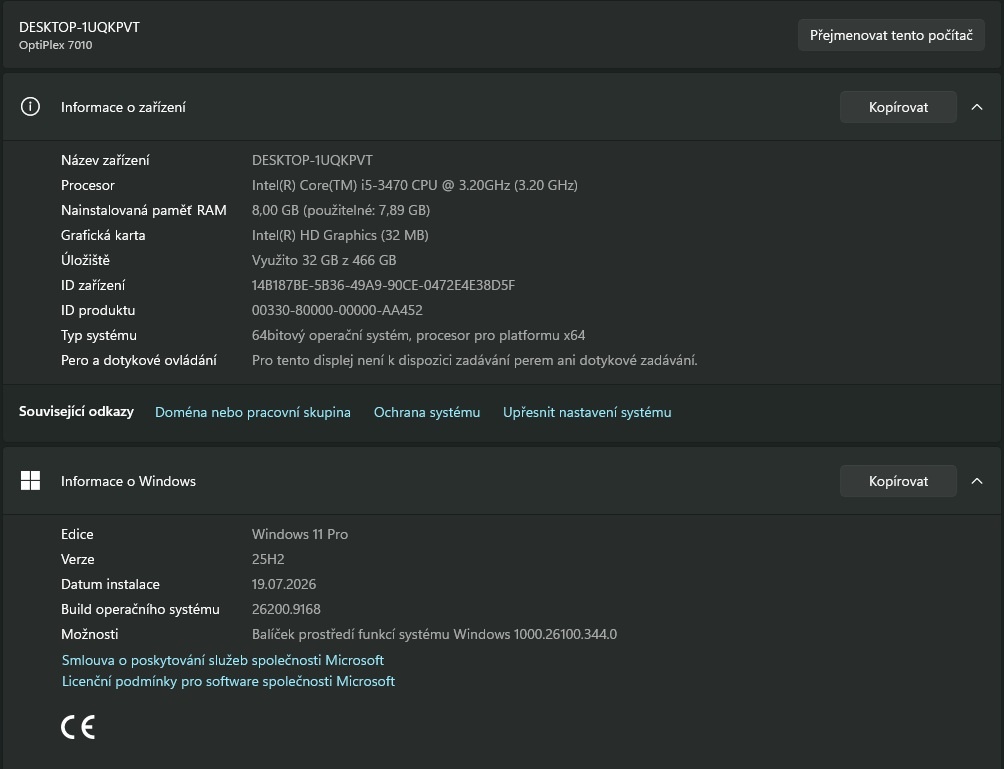Select the Balíček prostředí funkcí value
Screen dimensions: 1008x769
pos(434,635)
